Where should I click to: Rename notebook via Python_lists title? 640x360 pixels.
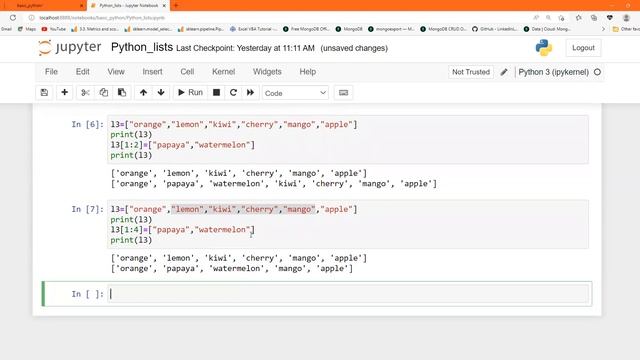coord(142,47)
